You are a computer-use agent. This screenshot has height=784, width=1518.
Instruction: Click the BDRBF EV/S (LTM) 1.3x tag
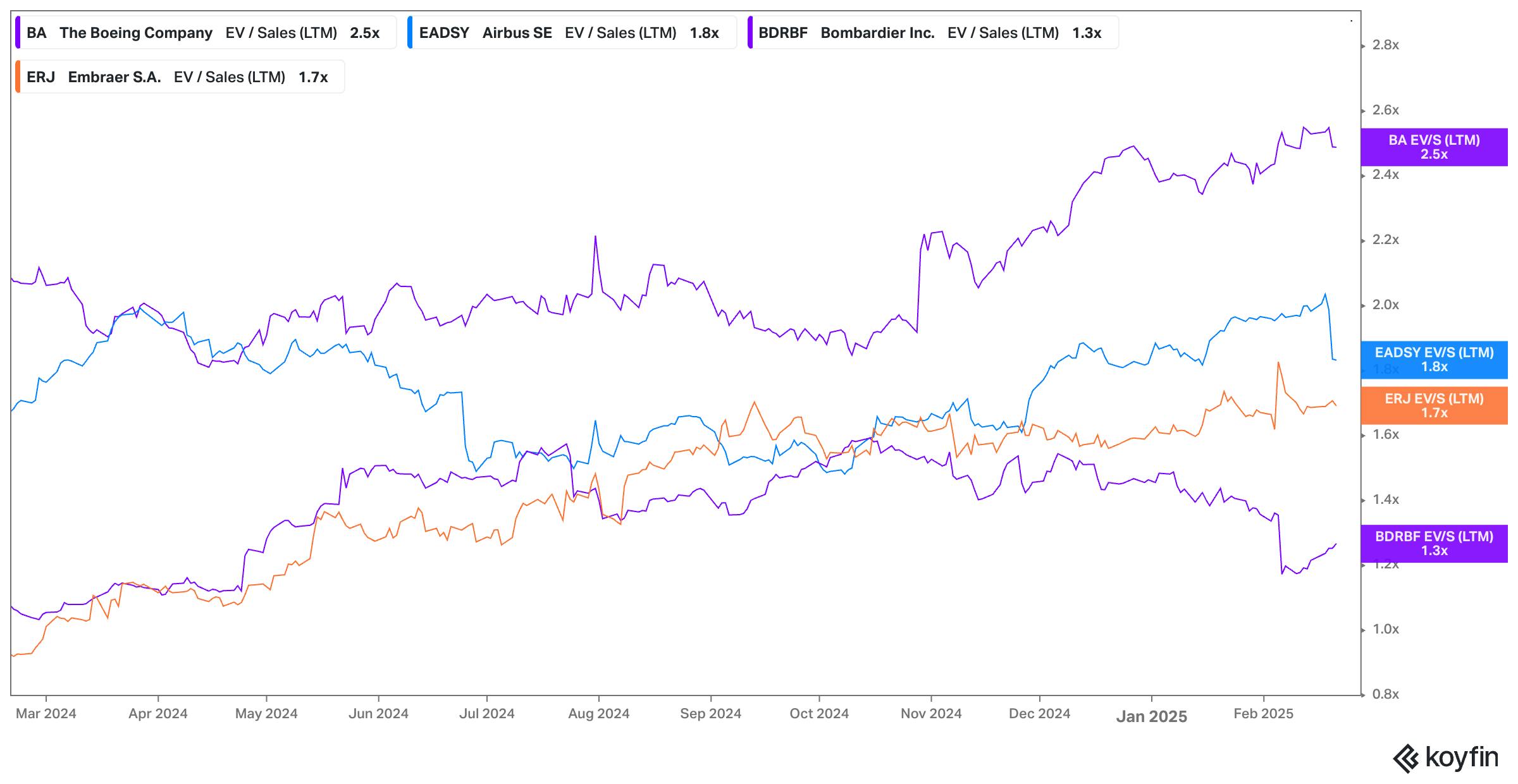click(x=1434, y=544)
